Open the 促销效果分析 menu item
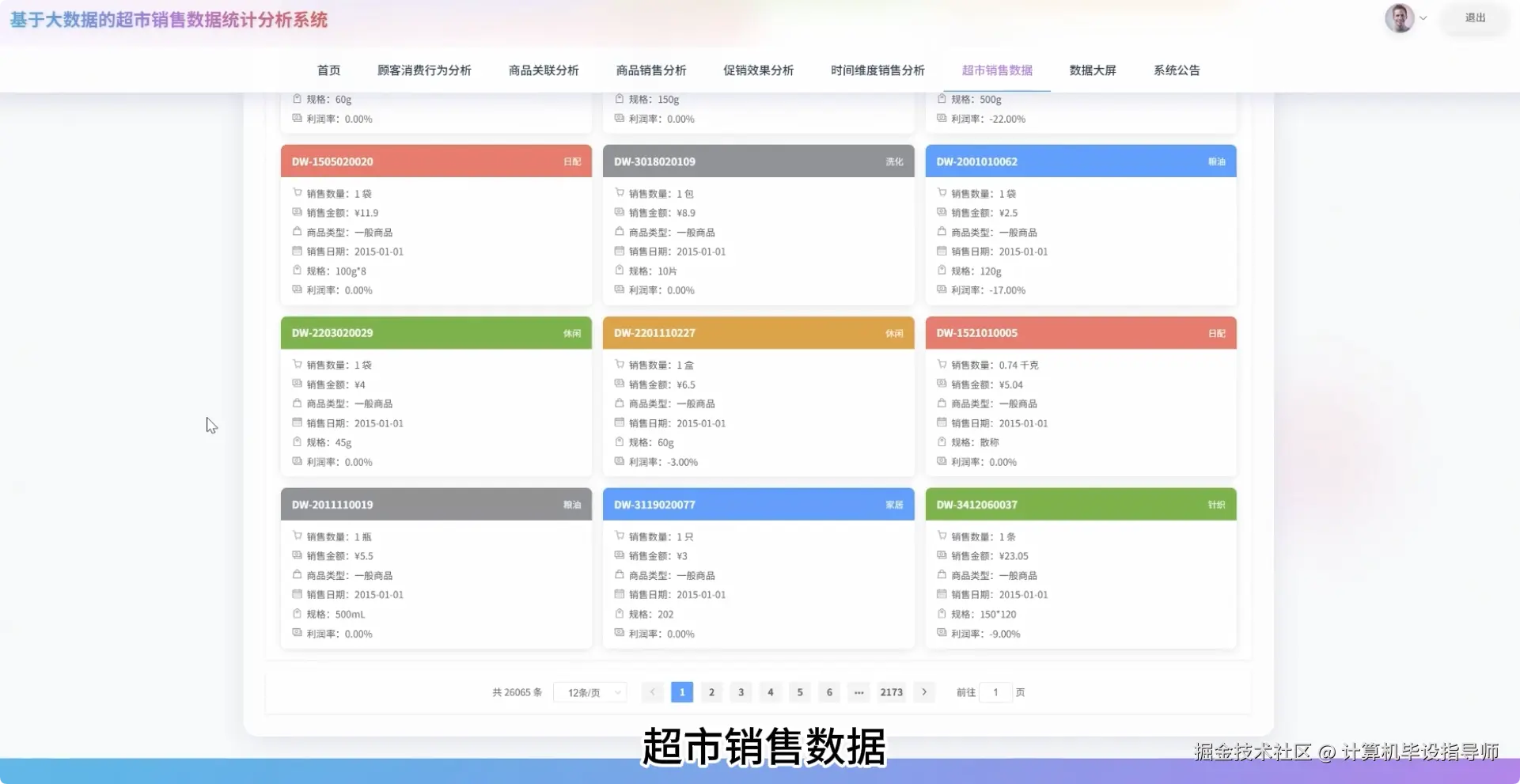 tap(757, 70)
